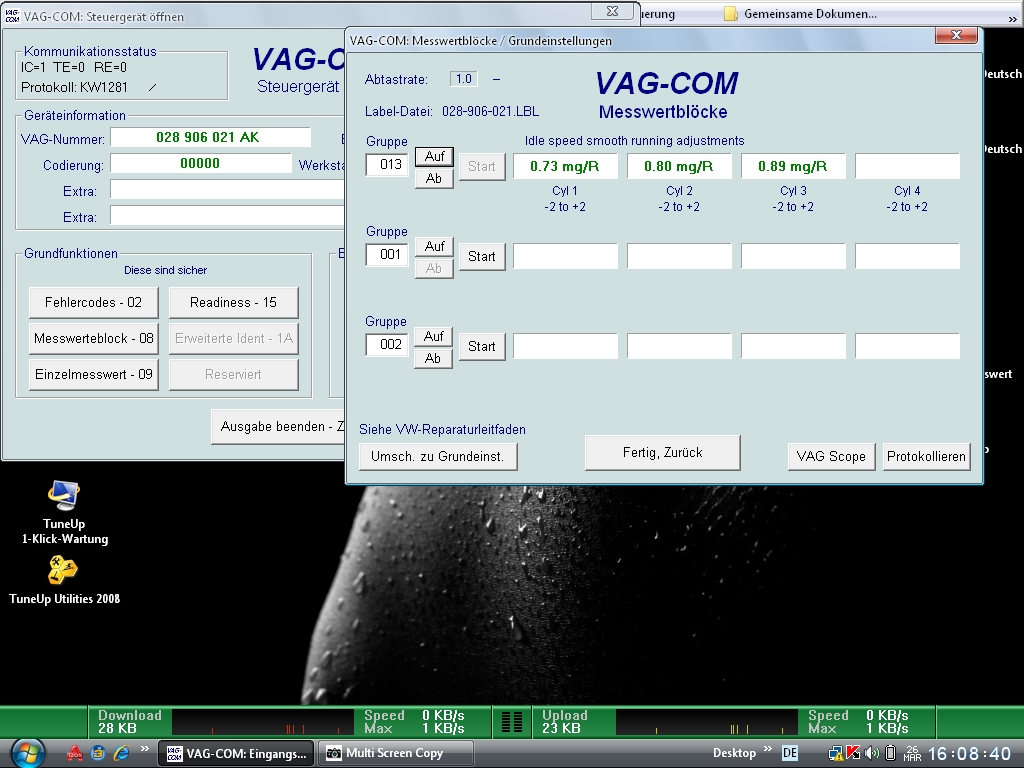
Task: Switch to Multi Screen Copy taskbar button
Action: tap(395, 754)
